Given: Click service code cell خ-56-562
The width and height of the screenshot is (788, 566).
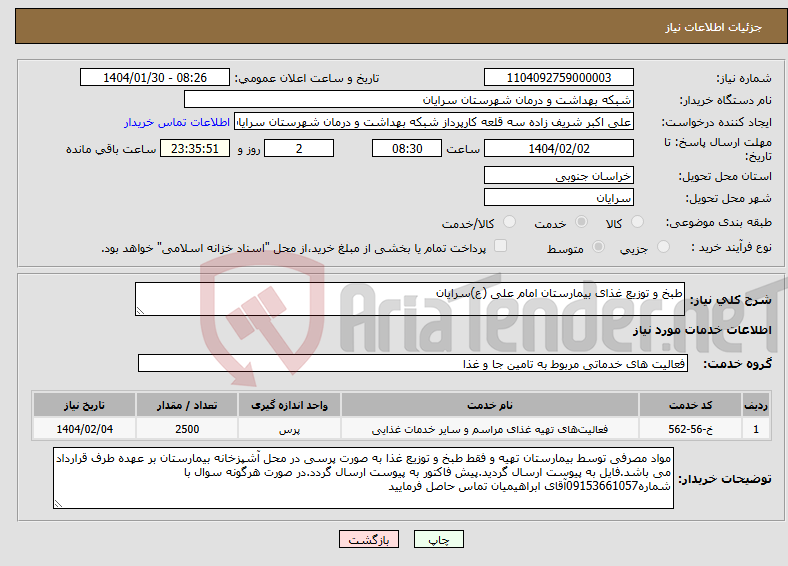Looking at the screenshot, I should click(691, 429).
